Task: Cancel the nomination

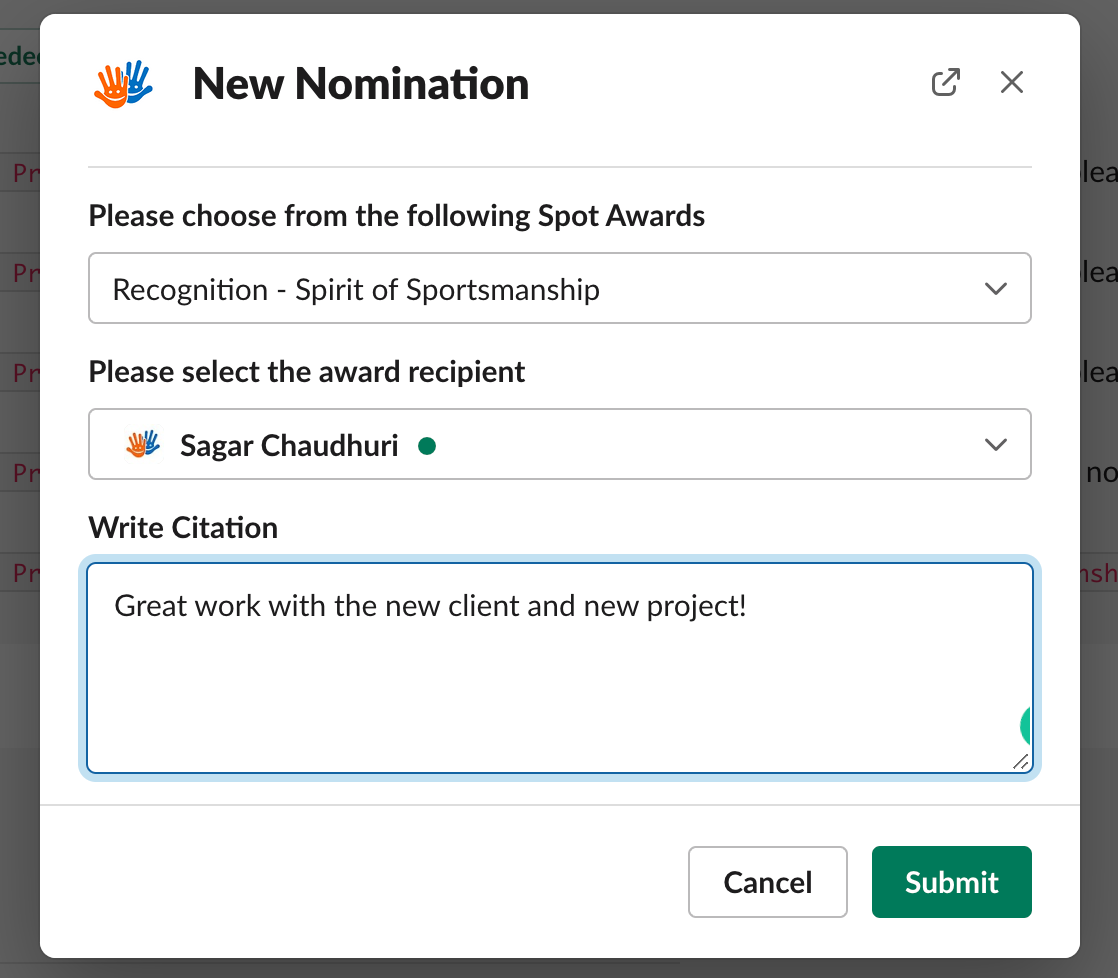Action: click(x=767, y=882)
